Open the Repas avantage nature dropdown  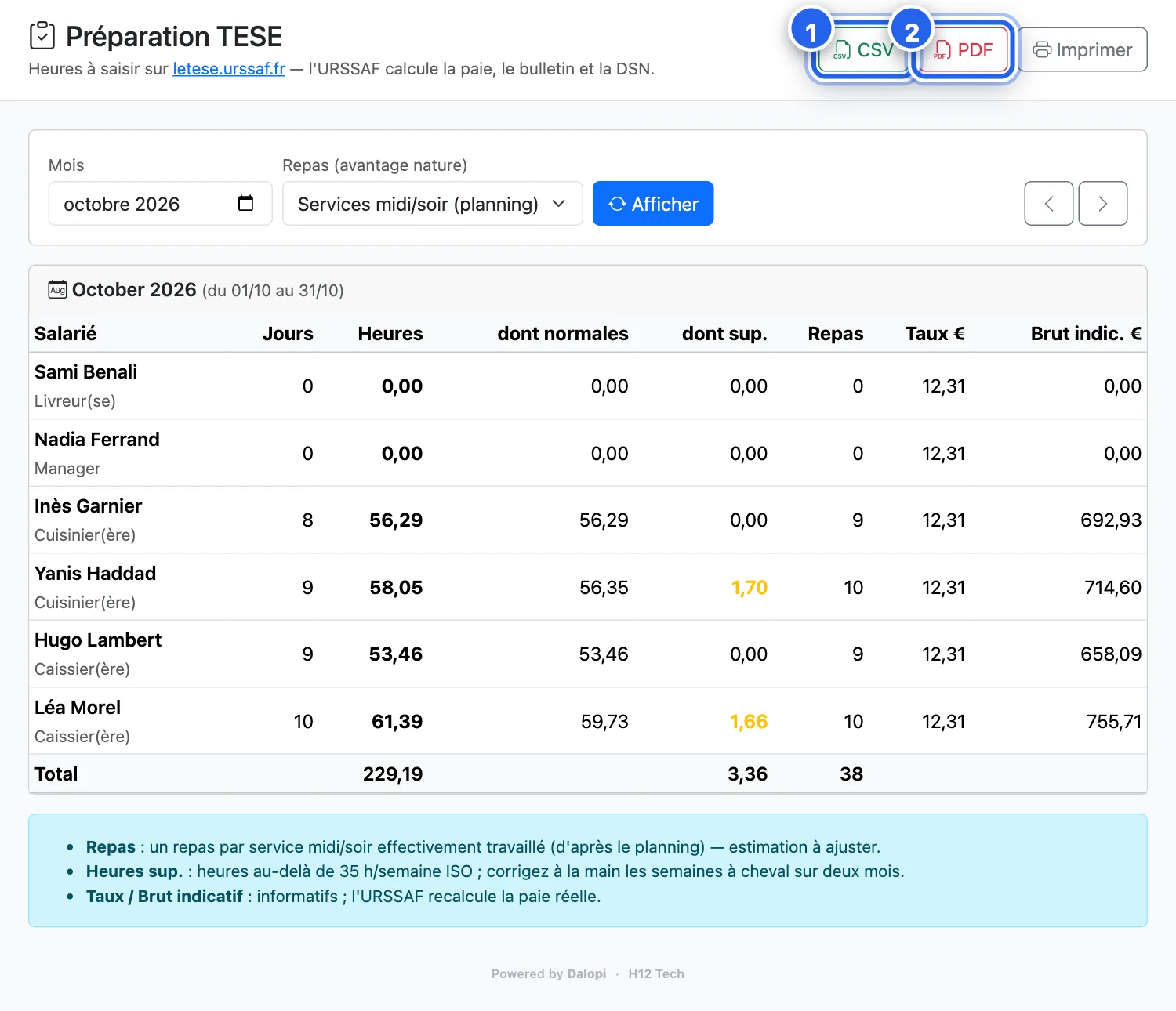[x=432, y=204]
